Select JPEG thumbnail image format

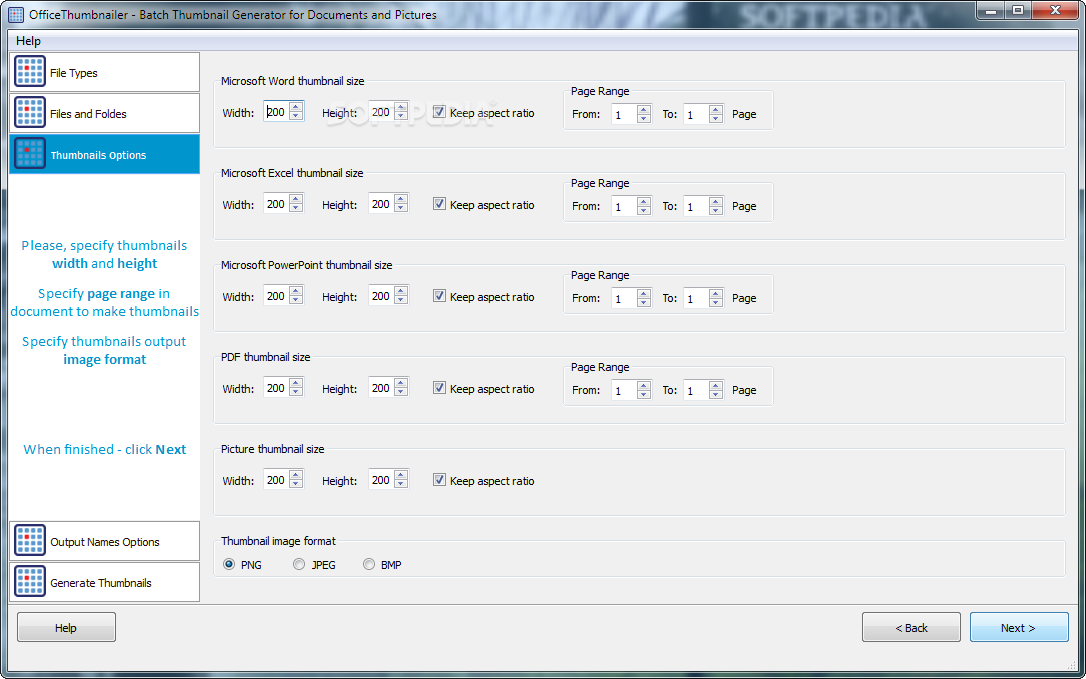click(x=299, y=564)
